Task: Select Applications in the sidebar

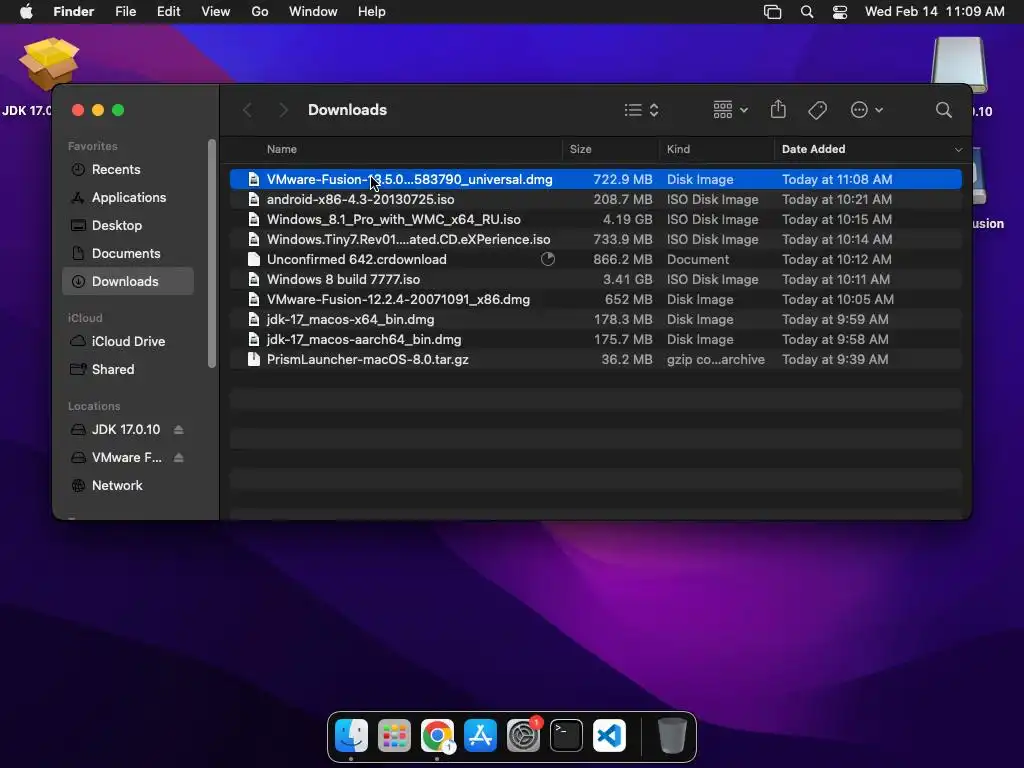Action: pos(128,197)
